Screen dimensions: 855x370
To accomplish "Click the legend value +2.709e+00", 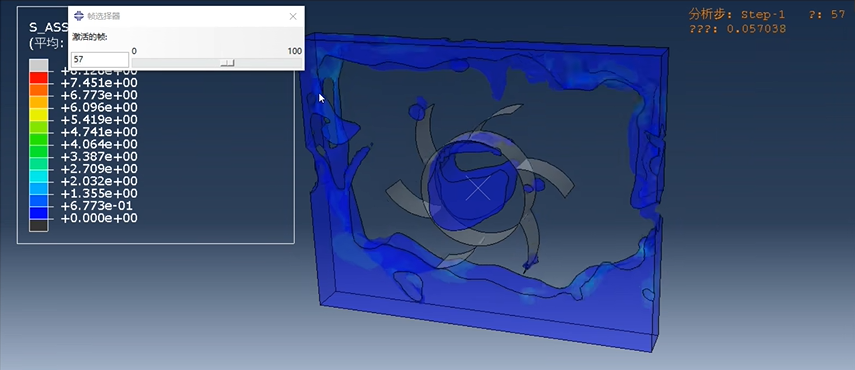I will (99, 169).
